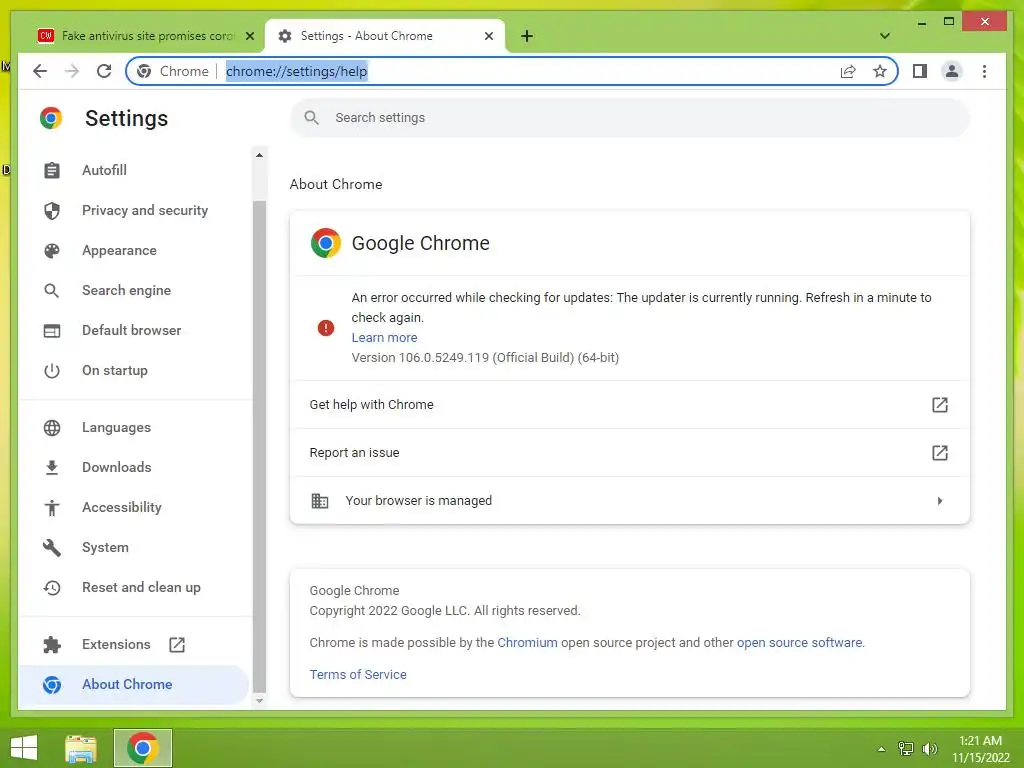Click the Extensions puzzle-piece icon
This screenshot has width=1024, height=768.
click(52, 645)
